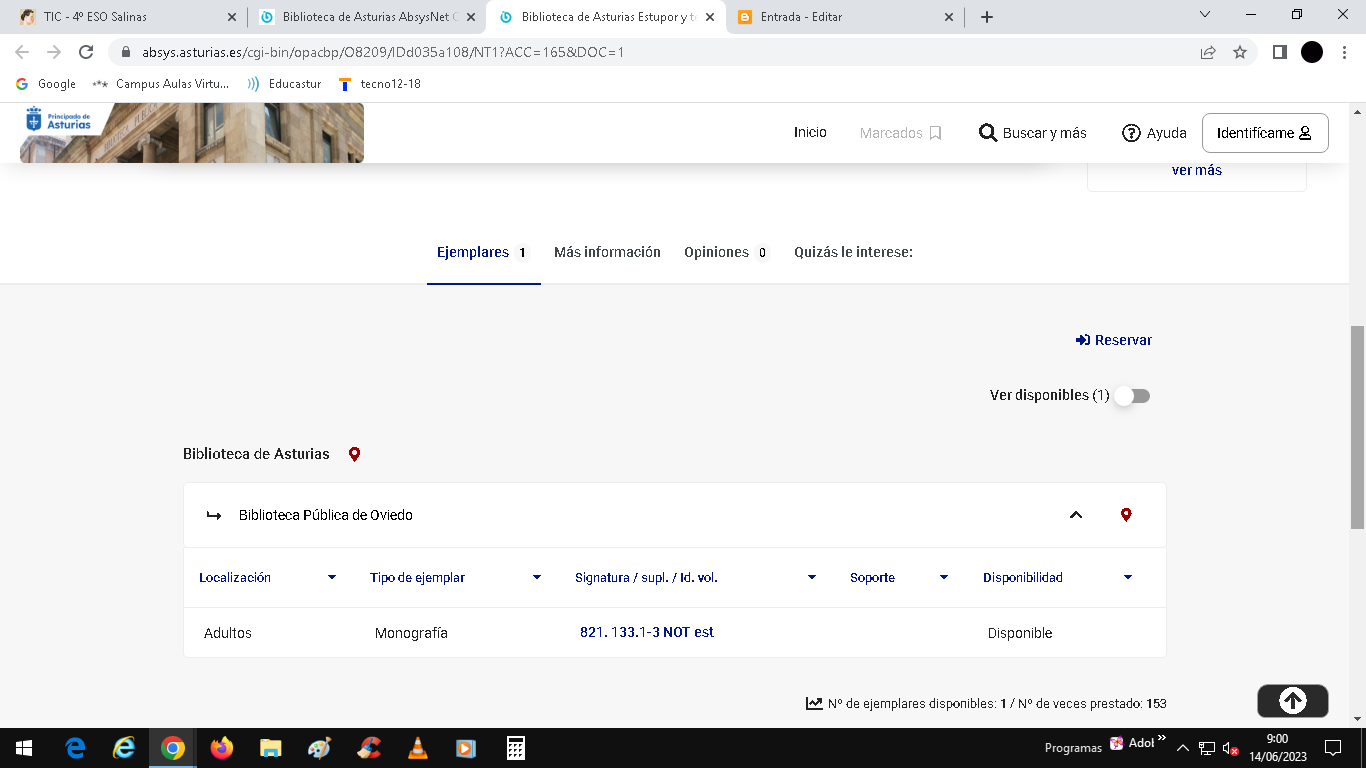Click the Disponible status cell
This screenshot has height=768, width=1366.
pos(1020,633)
